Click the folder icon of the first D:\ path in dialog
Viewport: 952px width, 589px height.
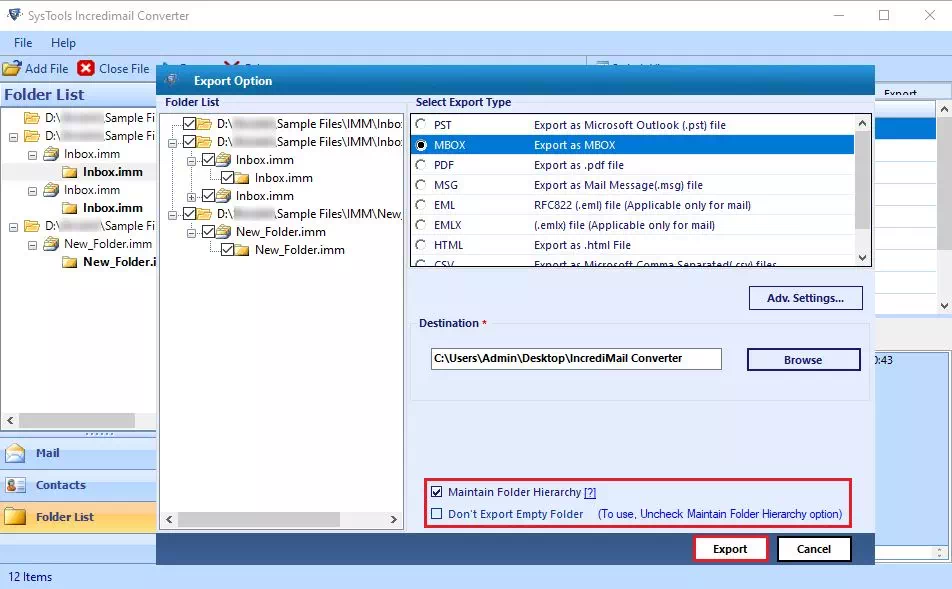(205, 124)
